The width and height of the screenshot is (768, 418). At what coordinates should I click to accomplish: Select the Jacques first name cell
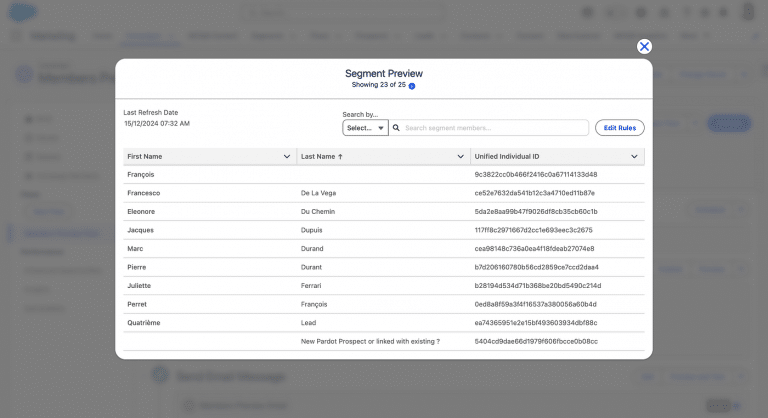140,230
